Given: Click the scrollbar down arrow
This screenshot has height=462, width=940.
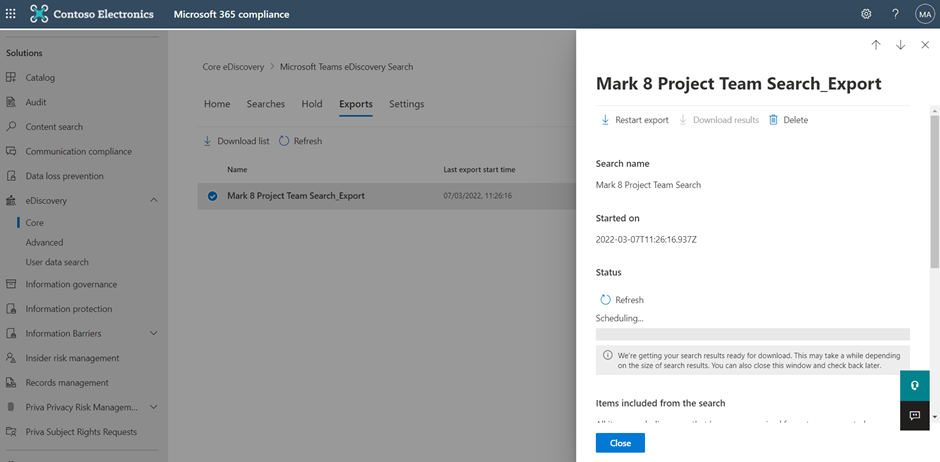Looking at the screenshot, I should (x=935, y=415).
